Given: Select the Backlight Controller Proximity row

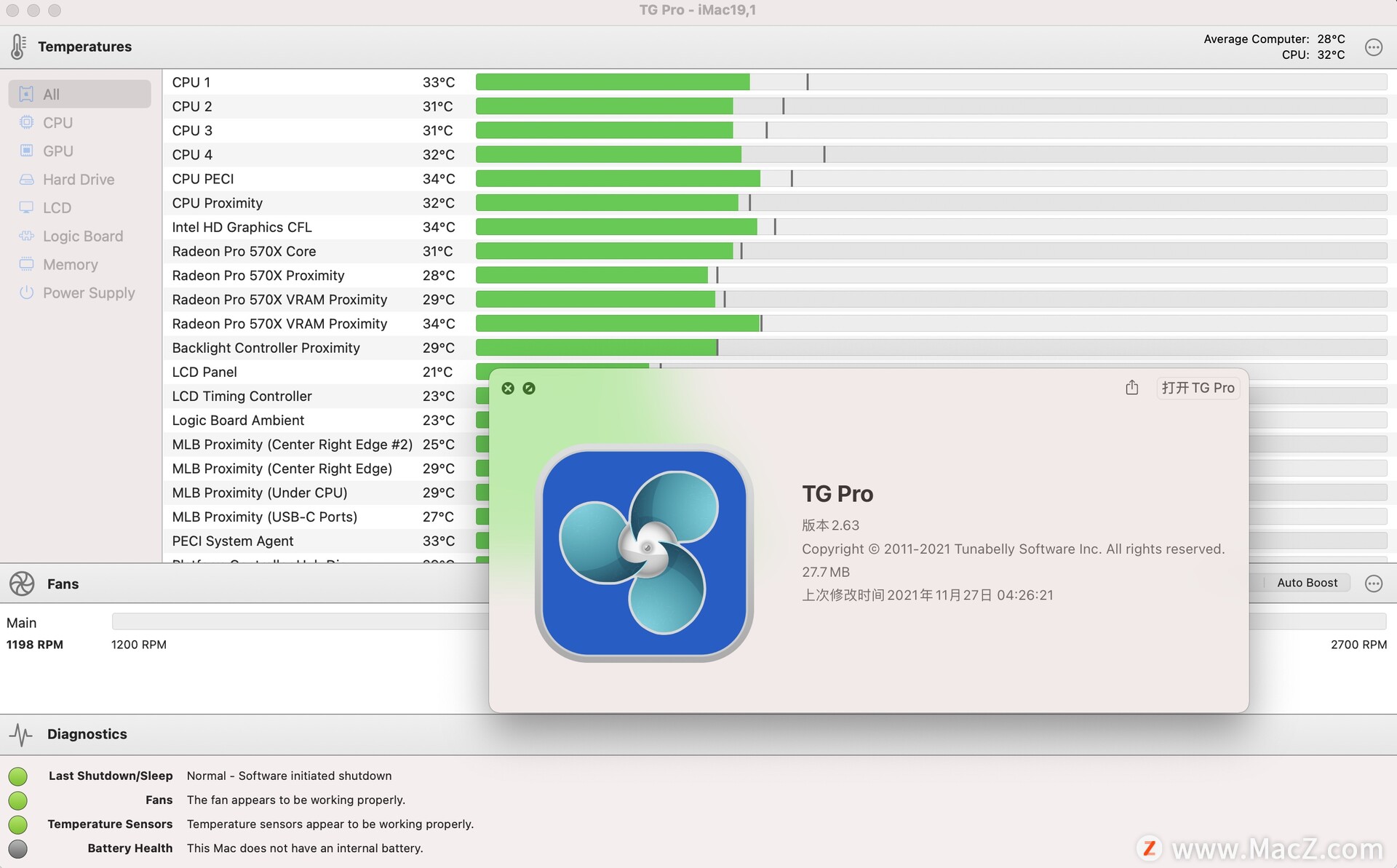Looking at the screenshot, I should point(779,348).
